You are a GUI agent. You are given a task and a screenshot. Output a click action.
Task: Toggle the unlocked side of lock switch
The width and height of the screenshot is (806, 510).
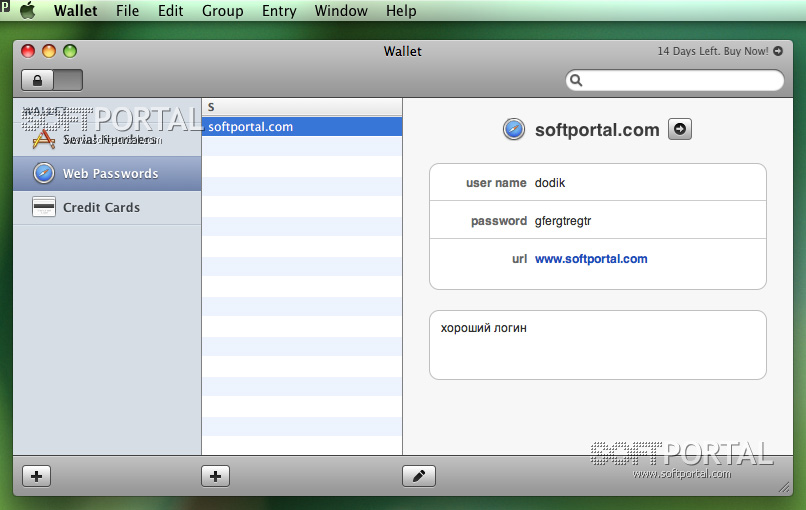pos(68,80)
